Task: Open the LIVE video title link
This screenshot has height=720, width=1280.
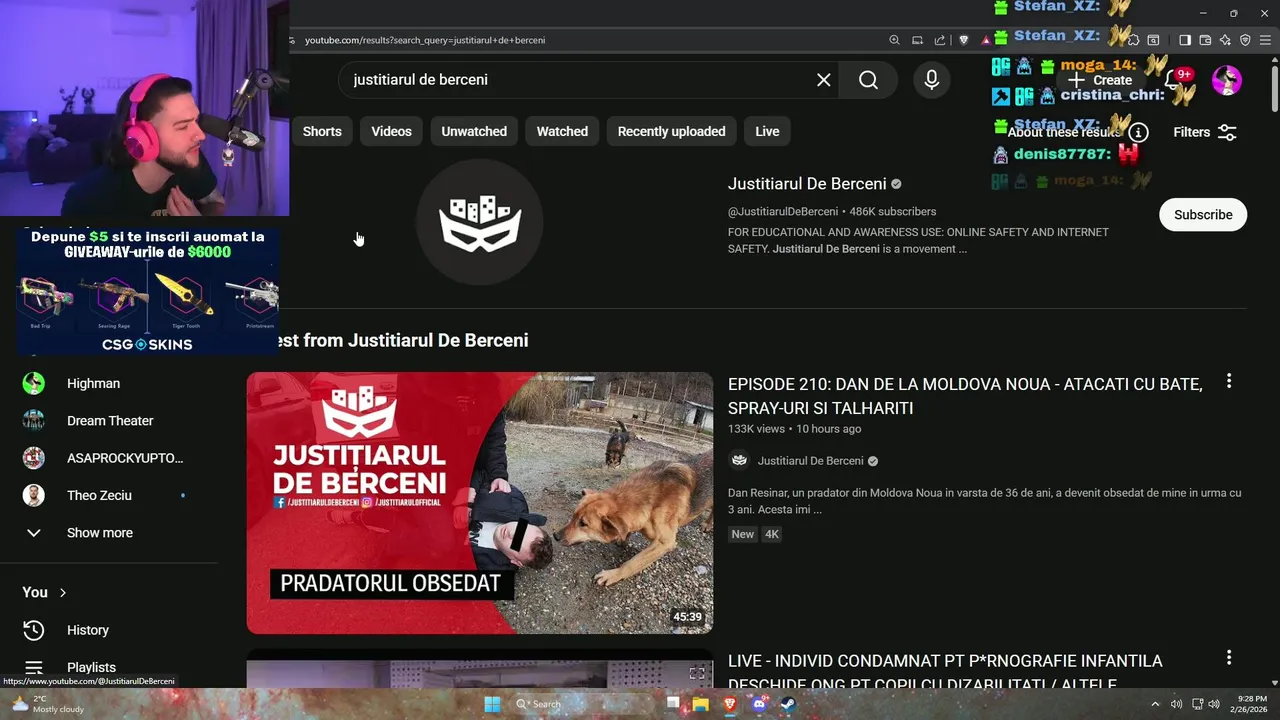Action: pos(945,672)
